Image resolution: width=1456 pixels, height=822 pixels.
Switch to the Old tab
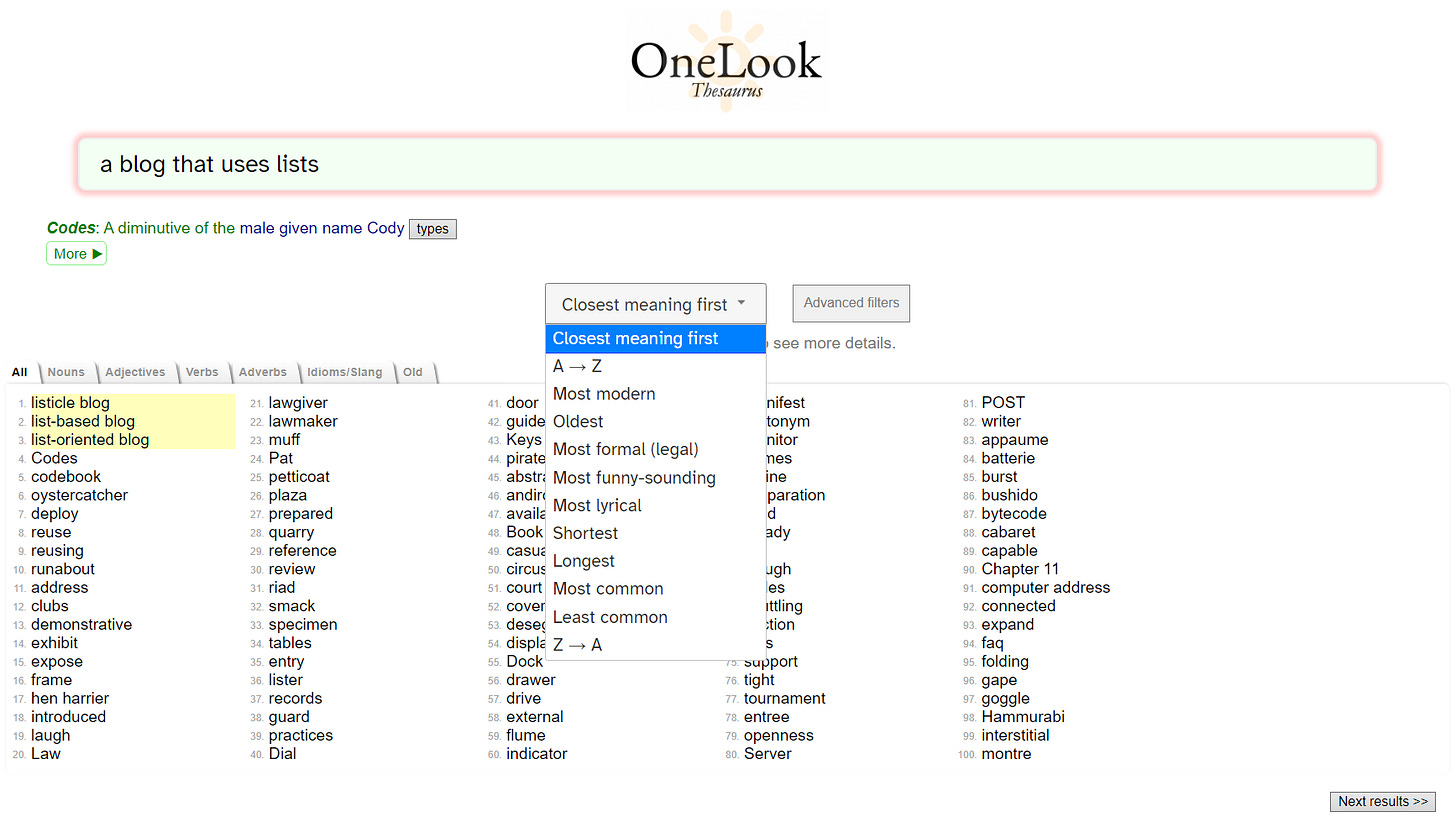[413, 372]
